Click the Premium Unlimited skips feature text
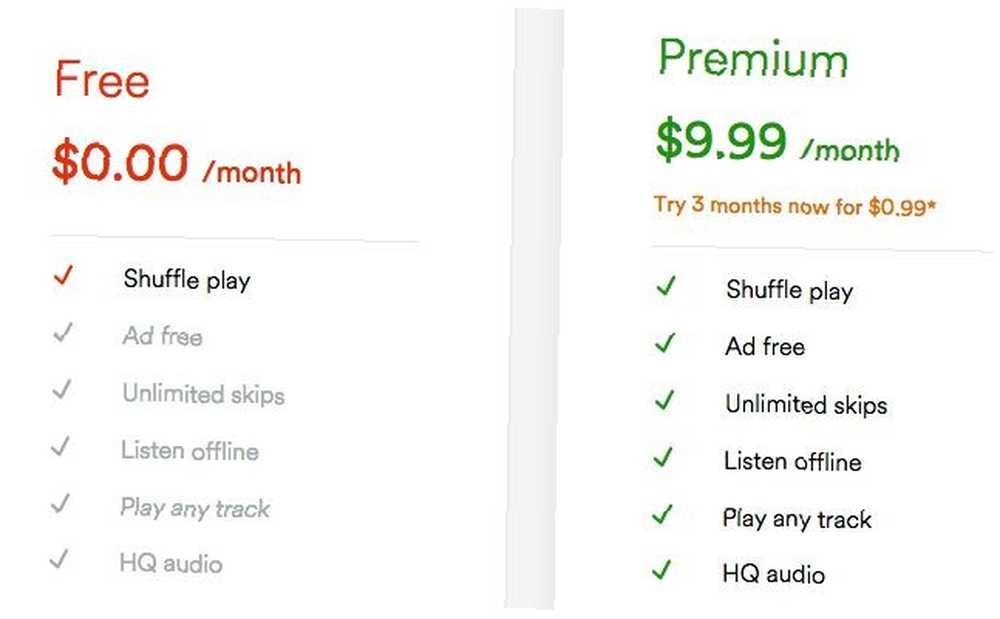Screen dimensions: 1000x619 coord(806,404)
